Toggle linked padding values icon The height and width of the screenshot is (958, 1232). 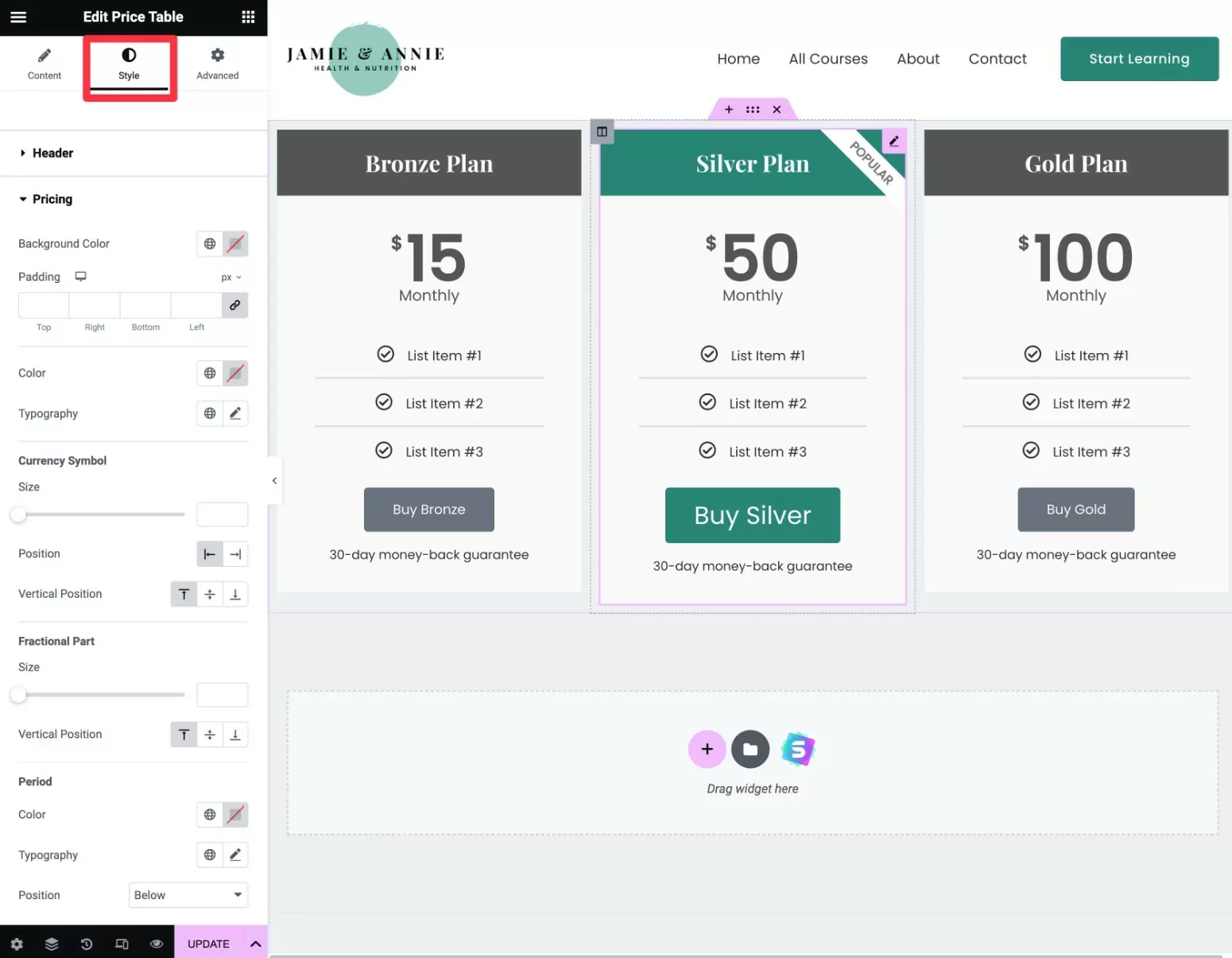pyautogui.click(x=235, y=305)
